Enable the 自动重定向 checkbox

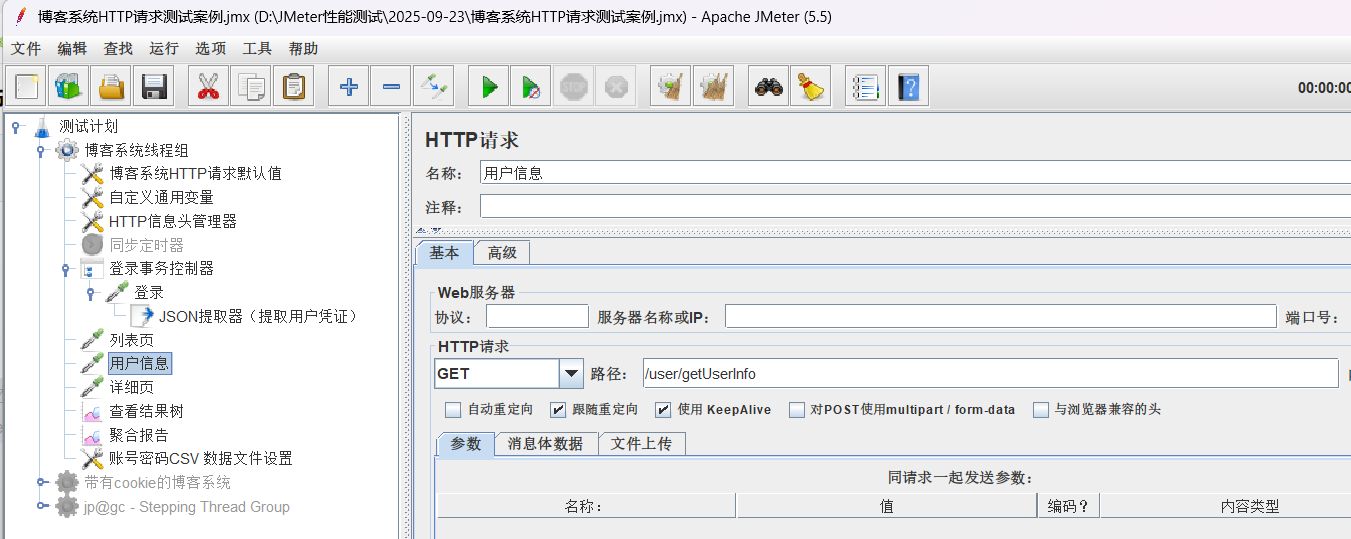click(453, 409)
